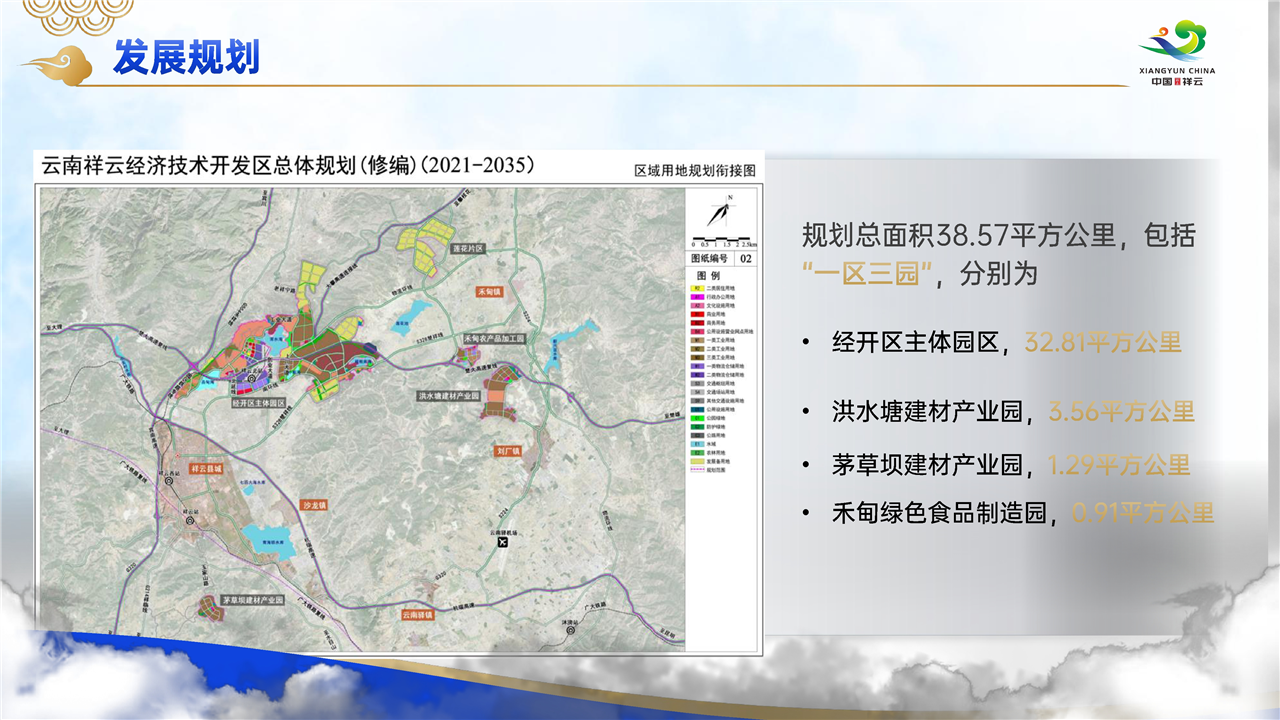Click the north arrow compass on map
1280x720 pixels.
[x=720, y=212]
